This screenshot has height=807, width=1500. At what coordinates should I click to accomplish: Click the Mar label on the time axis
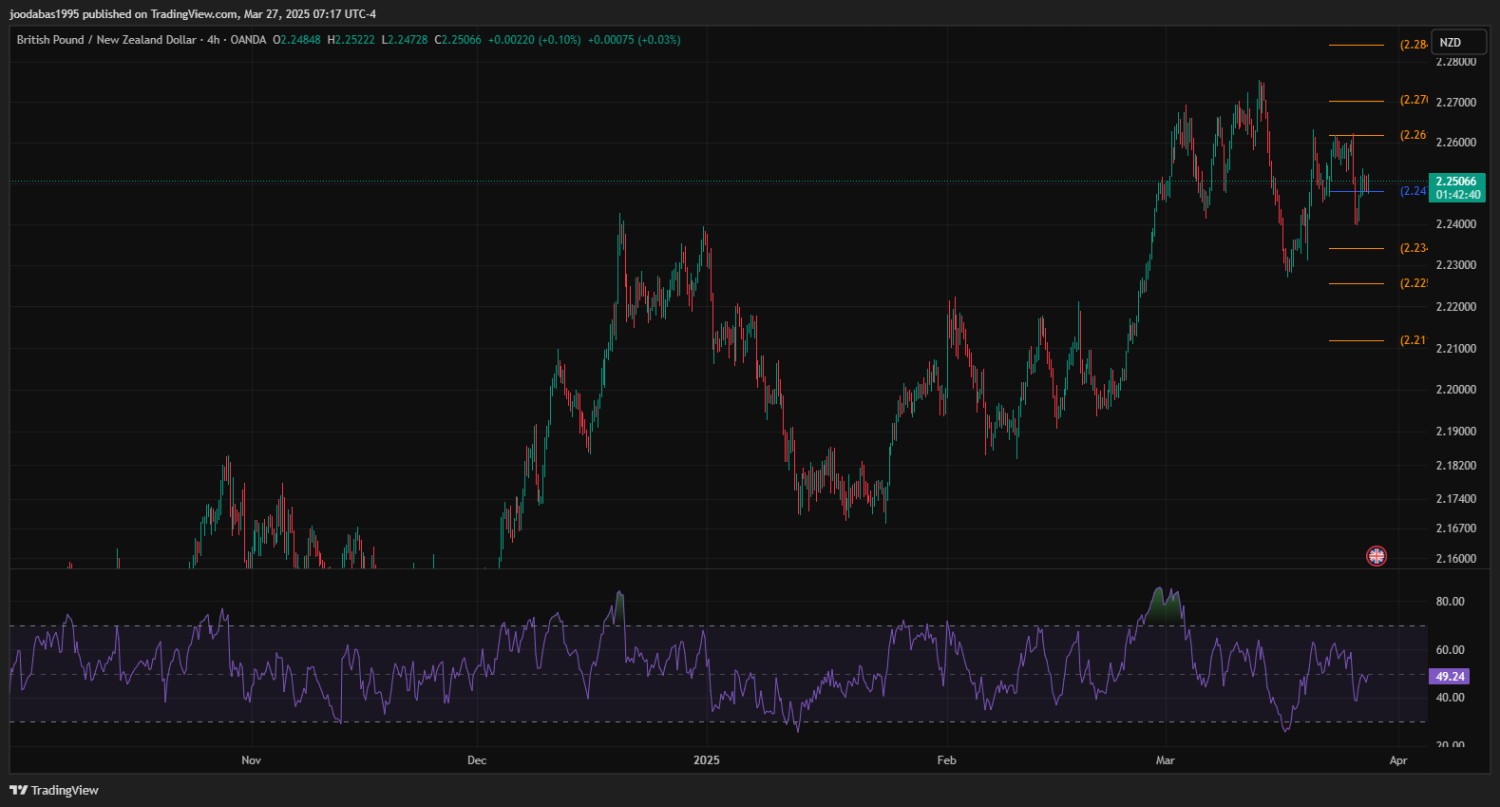[1164, 761]
